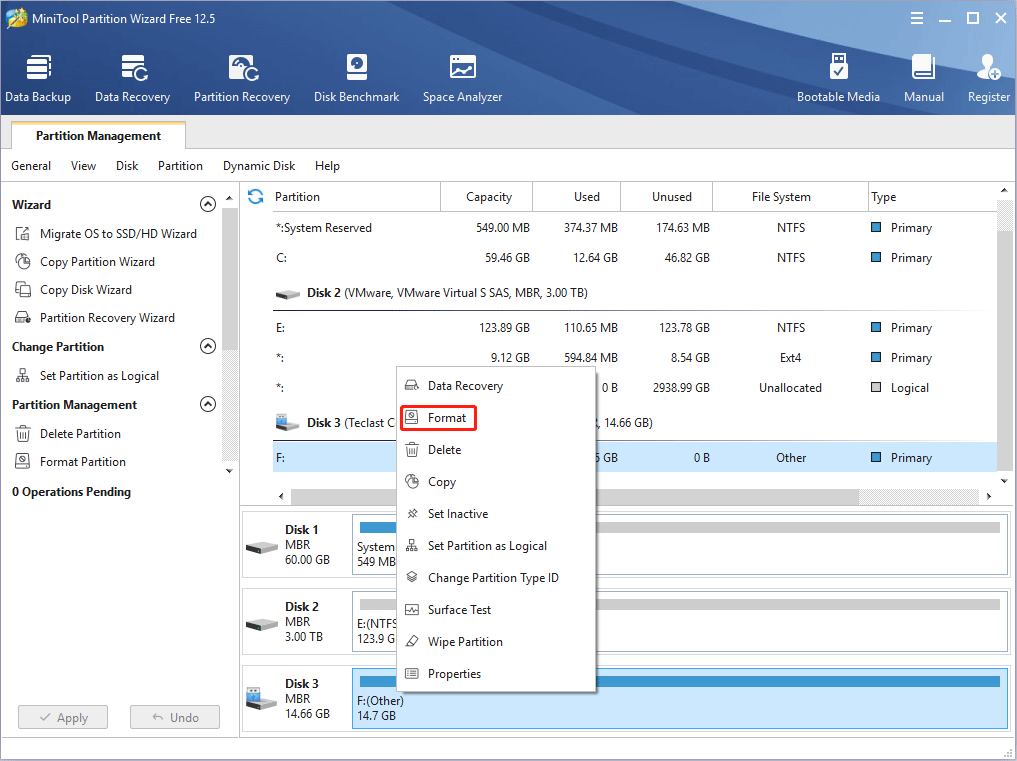Collapse the Change Partition section
The width and height of the screenshot is (1017, 761).
tap(208, 346)
